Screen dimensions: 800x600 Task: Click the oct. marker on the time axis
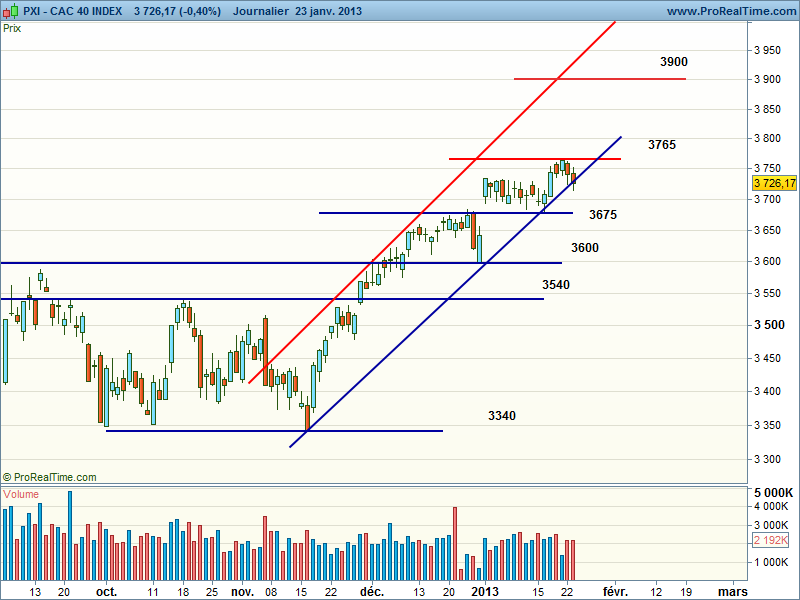pyautogui.click(x=106, y=591)
